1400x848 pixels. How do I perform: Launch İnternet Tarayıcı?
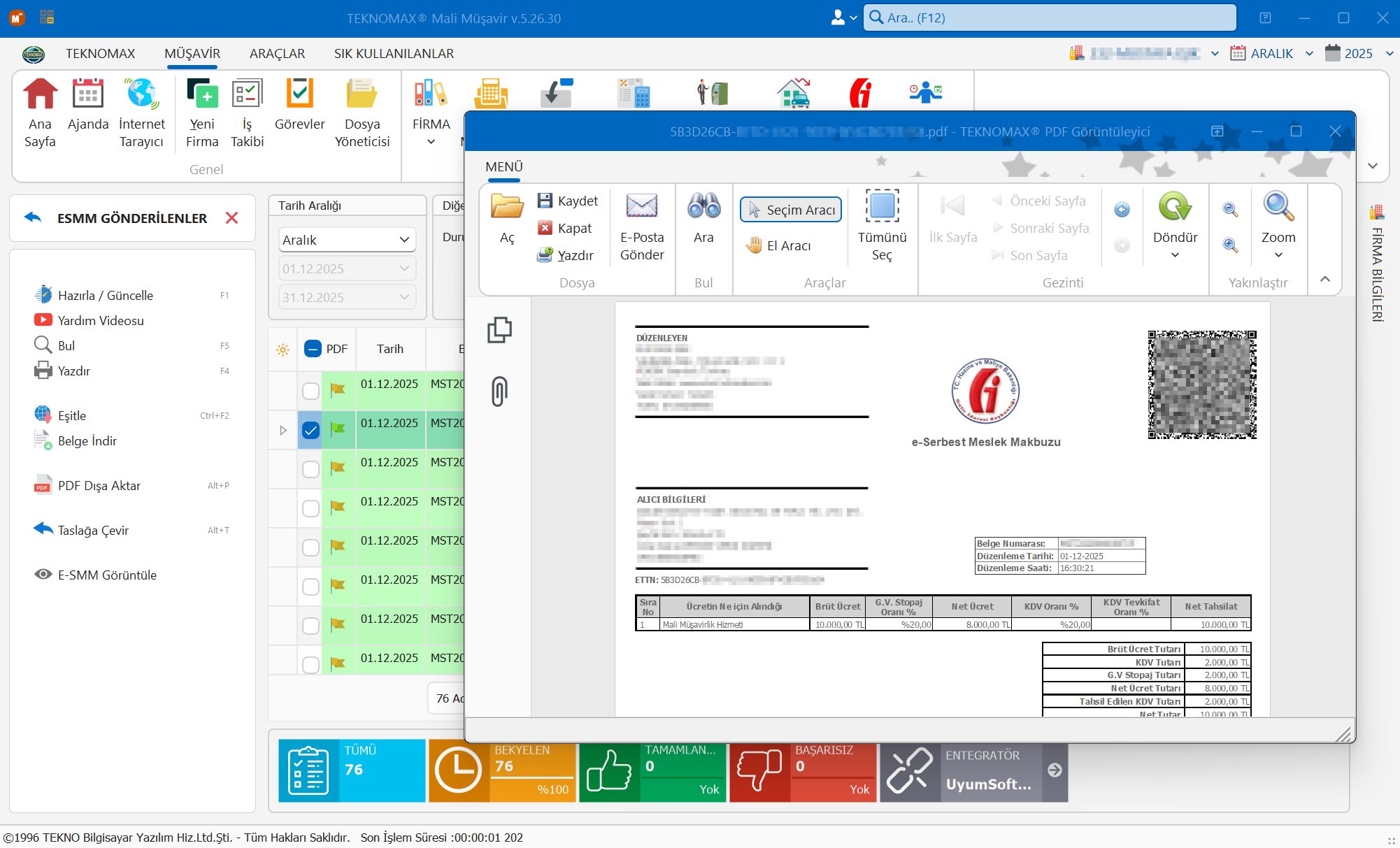point(141,113)
